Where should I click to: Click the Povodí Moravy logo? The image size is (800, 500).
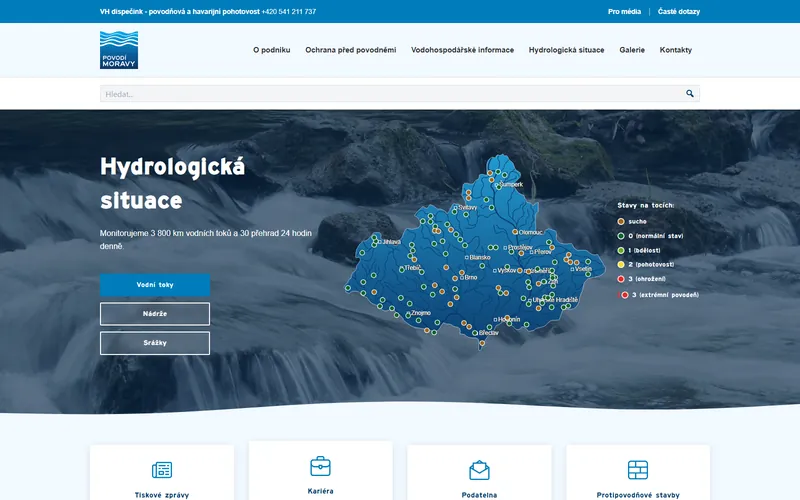pos(119,50)
